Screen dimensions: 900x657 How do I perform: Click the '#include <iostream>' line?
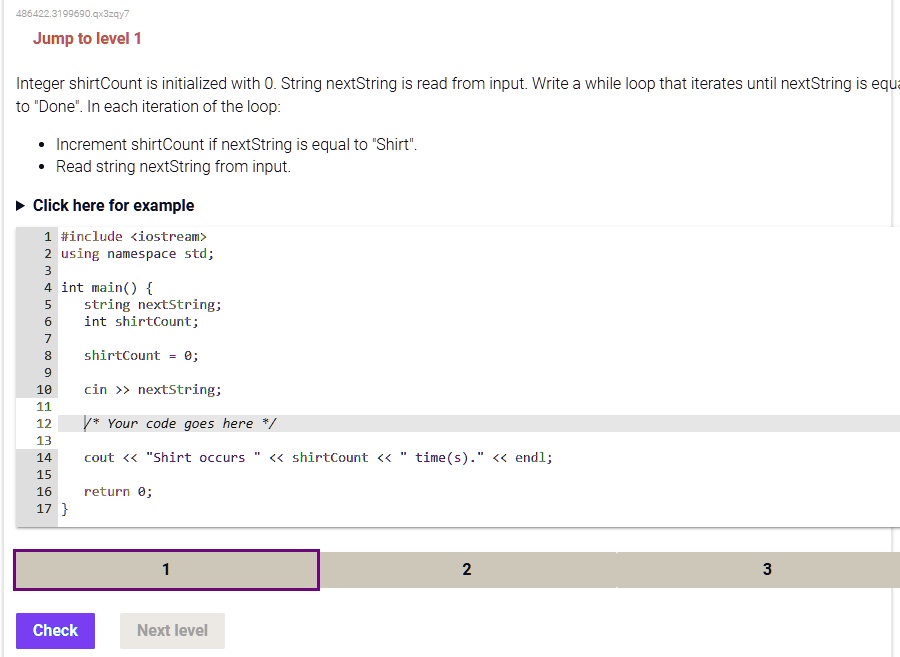coord(134,236)
